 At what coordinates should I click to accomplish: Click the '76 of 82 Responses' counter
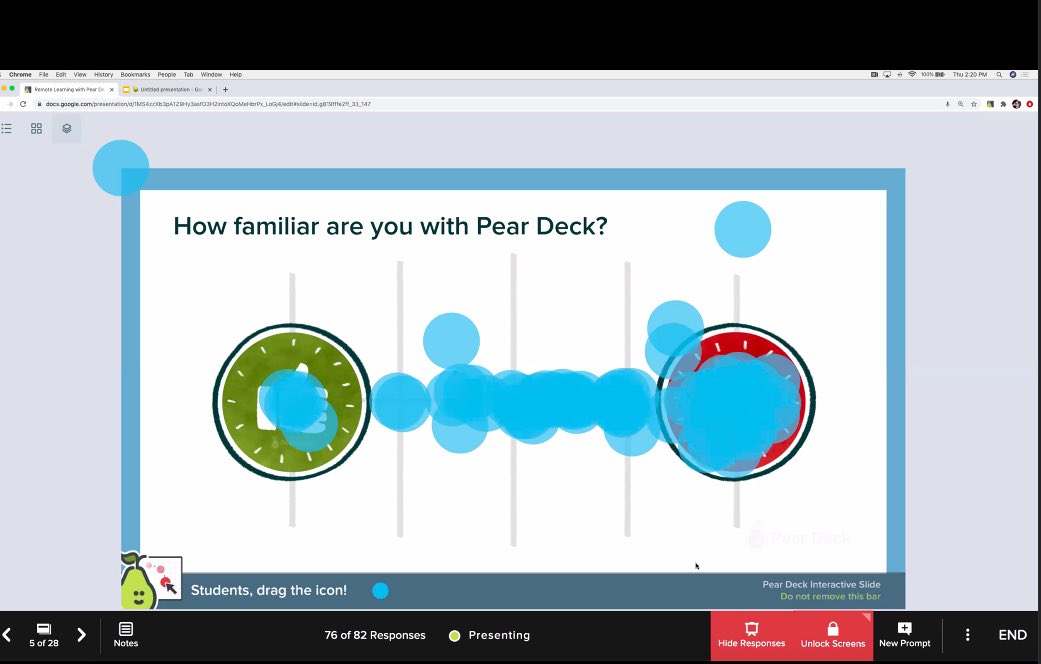tap(375, 635)
